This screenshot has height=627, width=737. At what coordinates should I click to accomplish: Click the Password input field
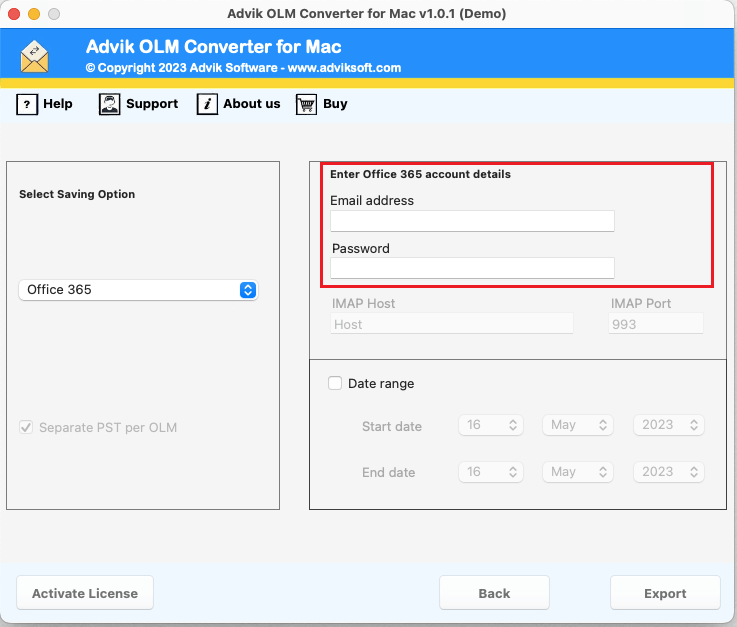click(472, 268)
